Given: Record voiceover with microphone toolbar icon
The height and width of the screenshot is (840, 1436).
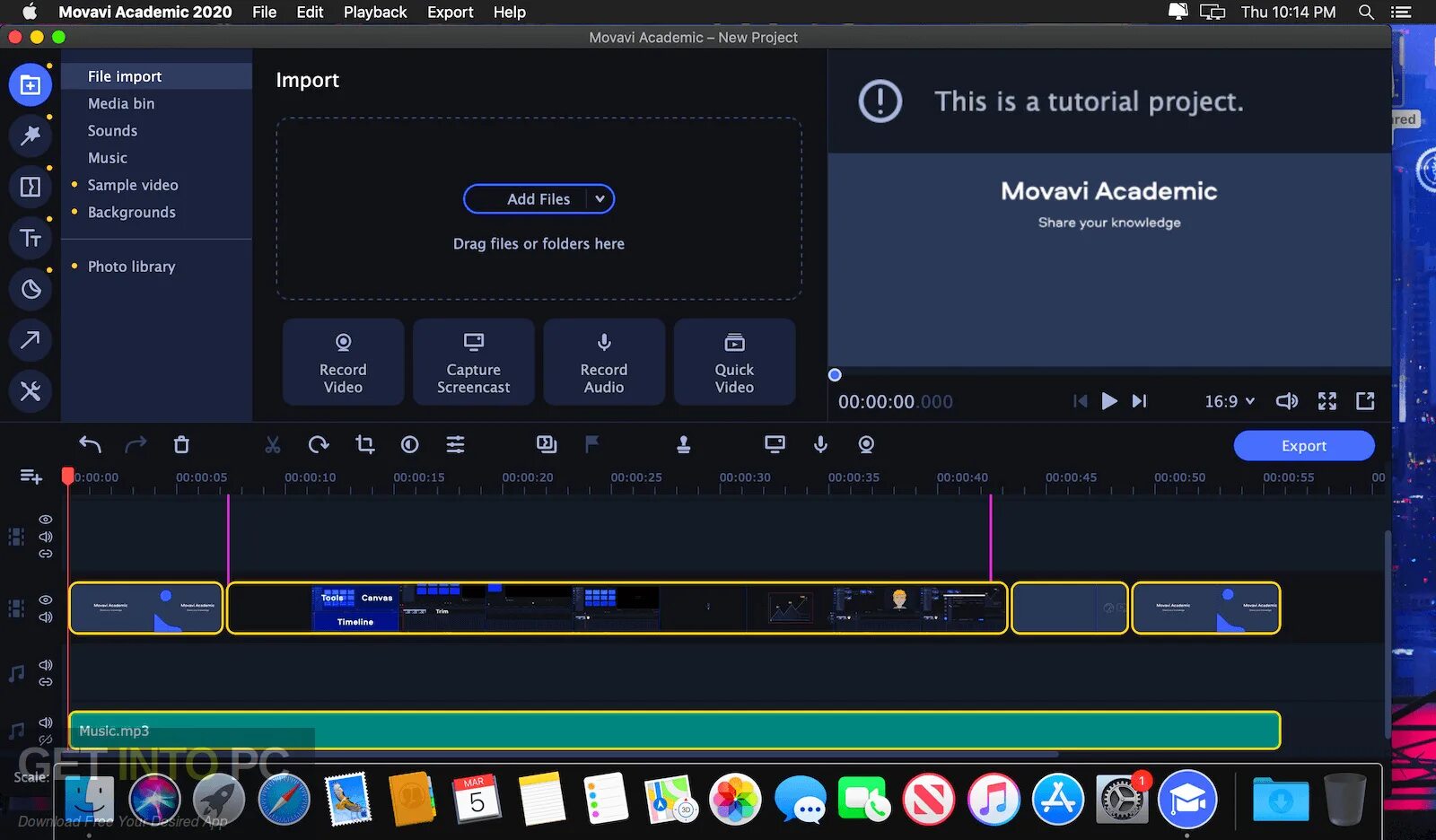Looking at the screenshot, I should click(820, 444).
